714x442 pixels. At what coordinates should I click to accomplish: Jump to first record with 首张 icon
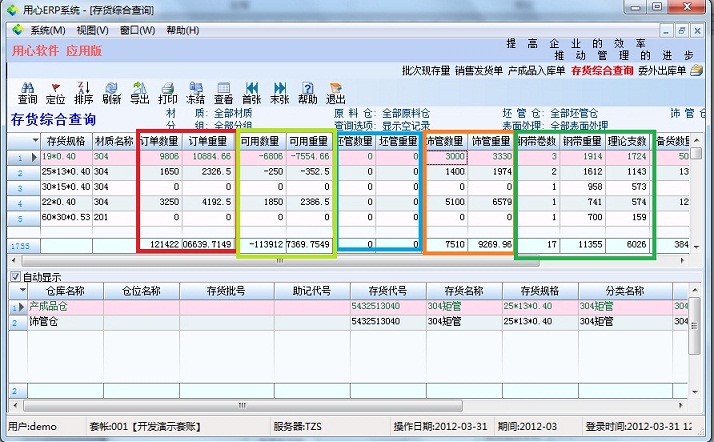252,93
